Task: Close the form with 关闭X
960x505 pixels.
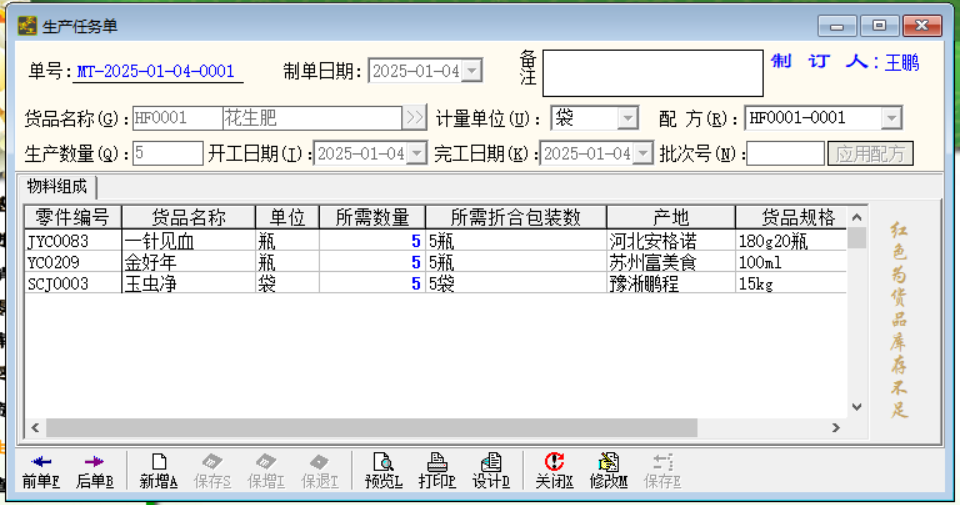Action: tap(554, 471)
